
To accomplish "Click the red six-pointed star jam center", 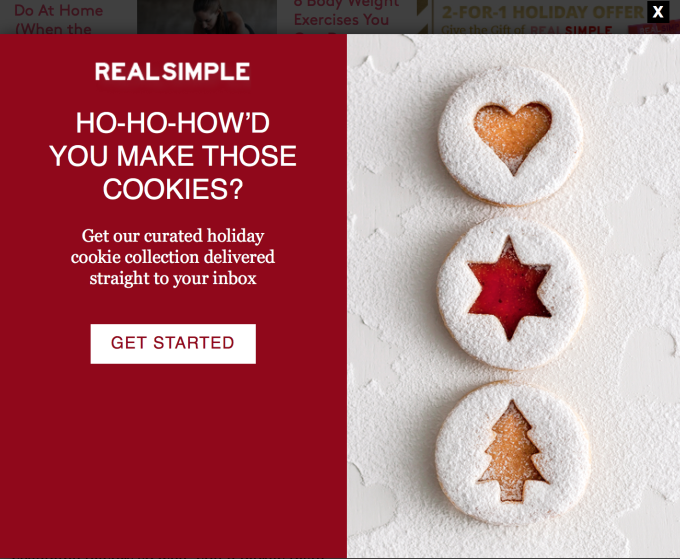I will (x=510, y=289).
